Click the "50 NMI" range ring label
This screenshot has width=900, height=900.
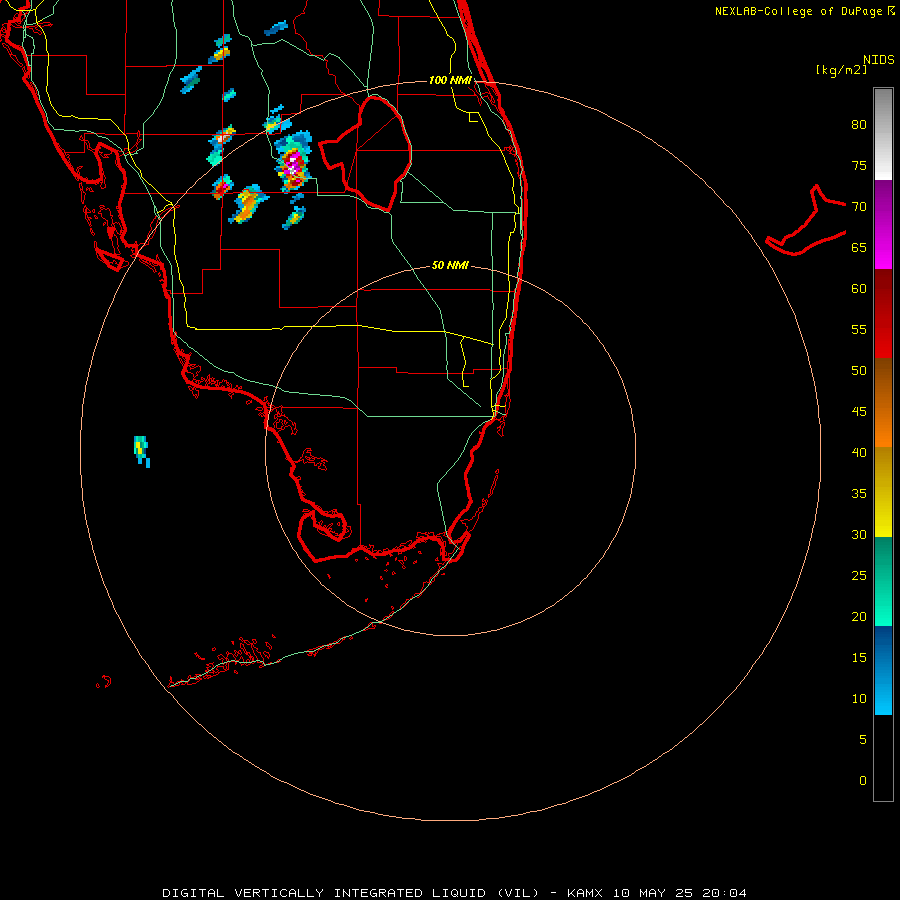[450, 265]
